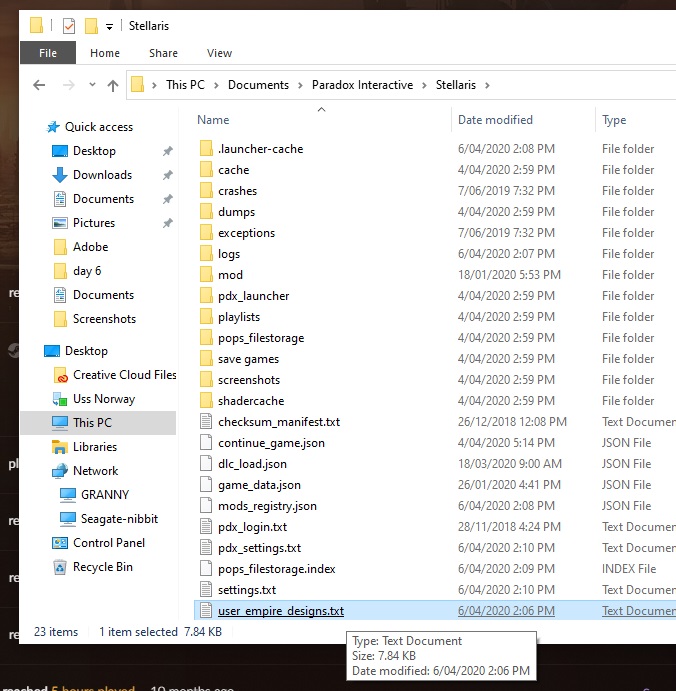Viewport: 676px width, 691px height.
Task: Click the playlists folder icon
Action: tap(206, 317)
